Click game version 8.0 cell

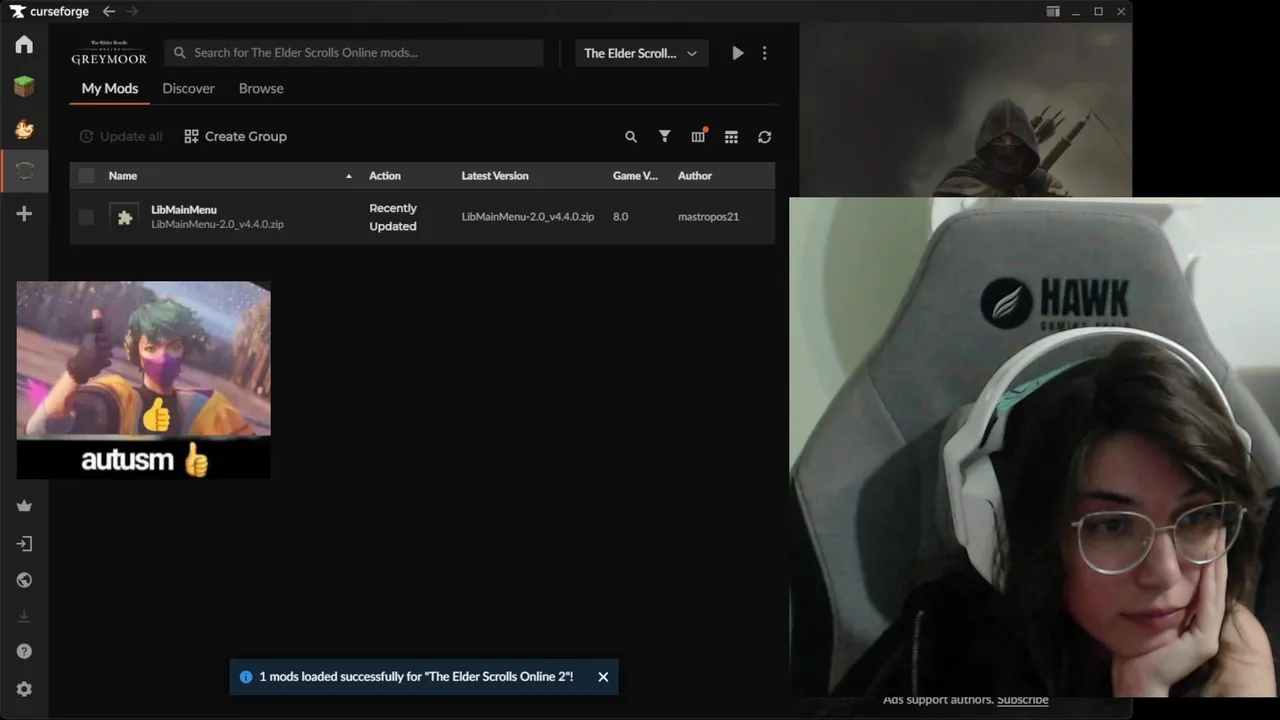[x=620, y=217]
